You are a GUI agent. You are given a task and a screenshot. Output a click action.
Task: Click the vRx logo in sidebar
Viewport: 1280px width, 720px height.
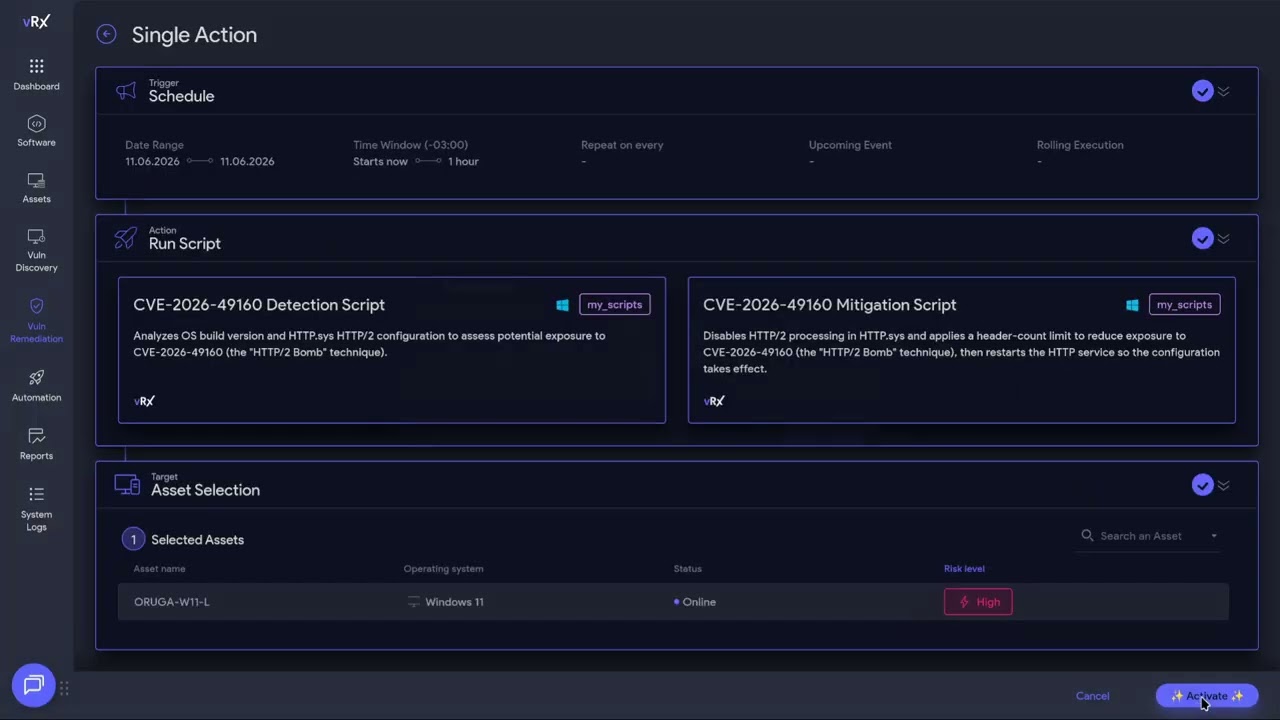click(36, 21)
